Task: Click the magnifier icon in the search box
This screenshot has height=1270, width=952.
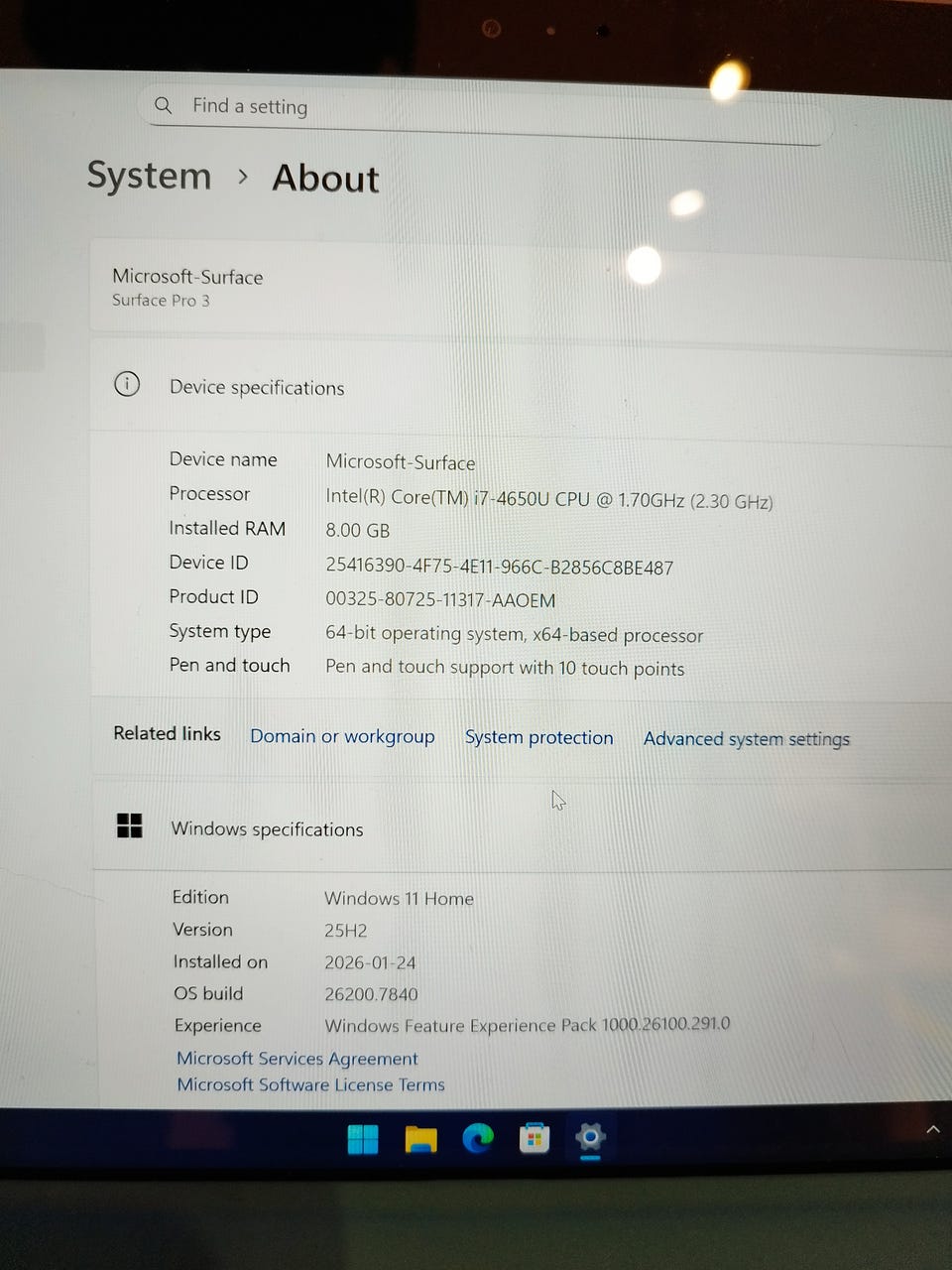Action: [164, 105]
